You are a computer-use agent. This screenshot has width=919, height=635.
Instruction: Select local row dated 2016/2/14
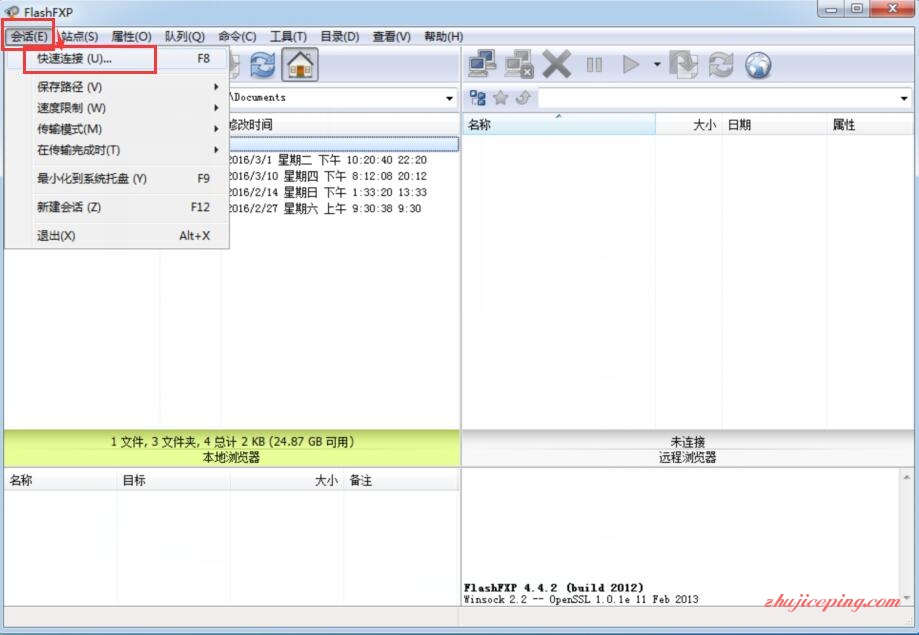click(x=327, y=192)
